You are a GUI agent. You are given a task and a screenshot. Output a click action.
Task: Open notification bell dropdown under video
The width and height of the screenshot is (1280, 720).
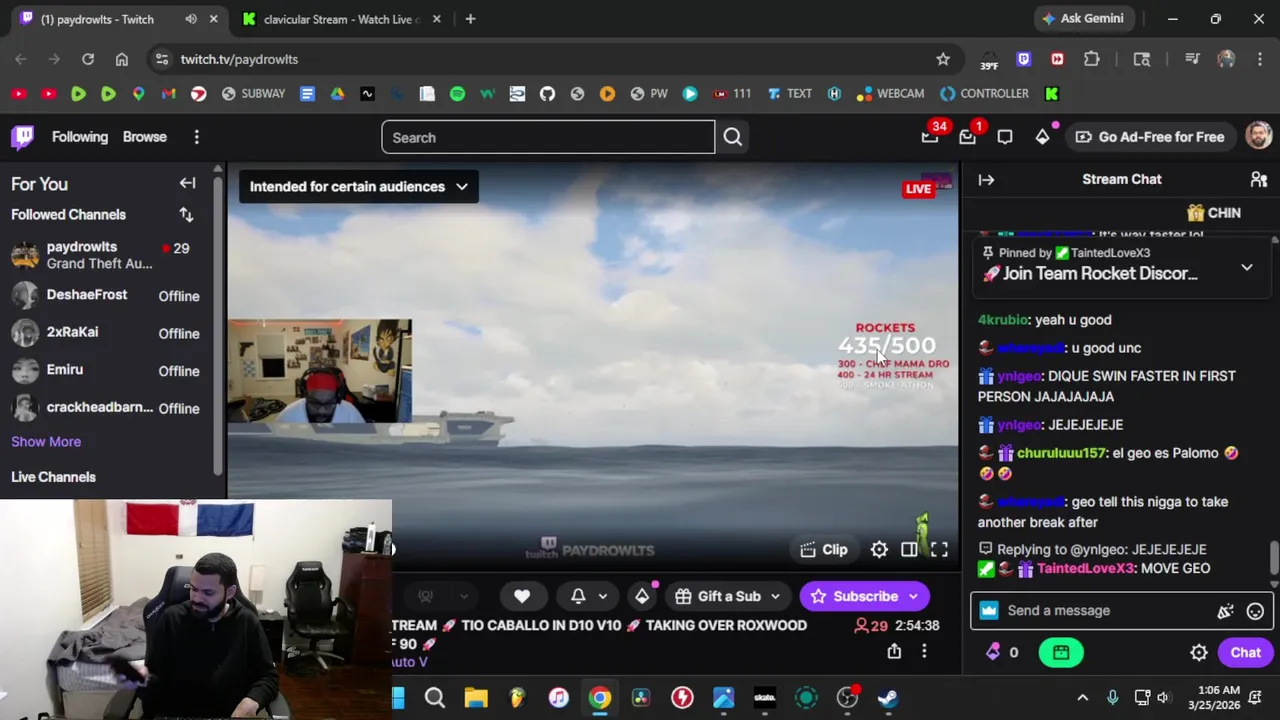(589, 596)
